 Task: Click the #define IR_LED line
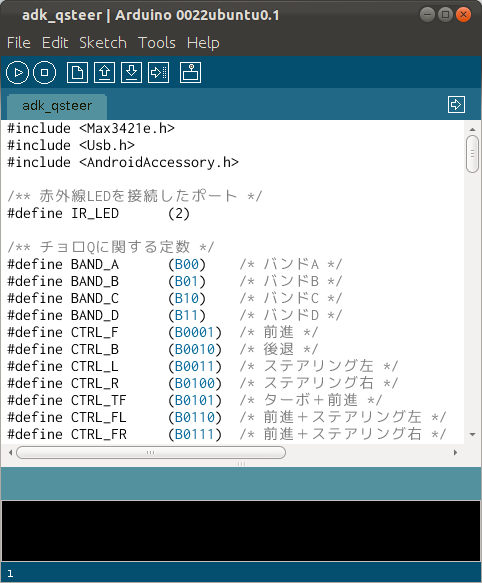99,213
